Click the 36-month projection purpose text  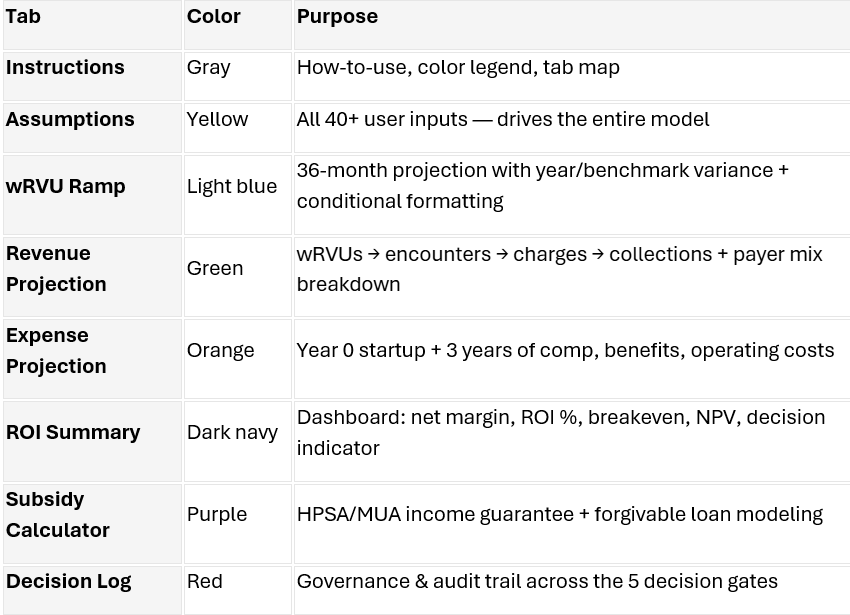click(x=542, y=185)
